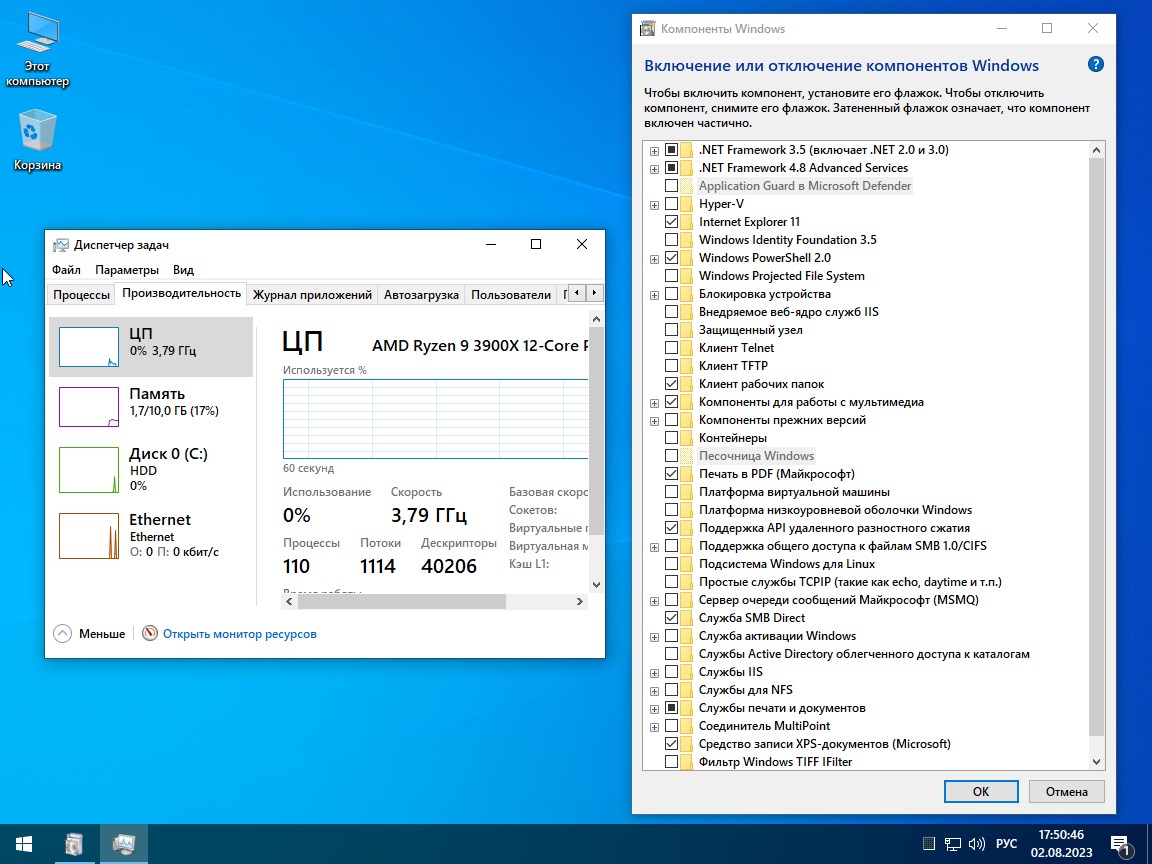This screenshot has width=1152, height=864.
Task: Click the volume icon in system tray
Action: click(975, 843)
